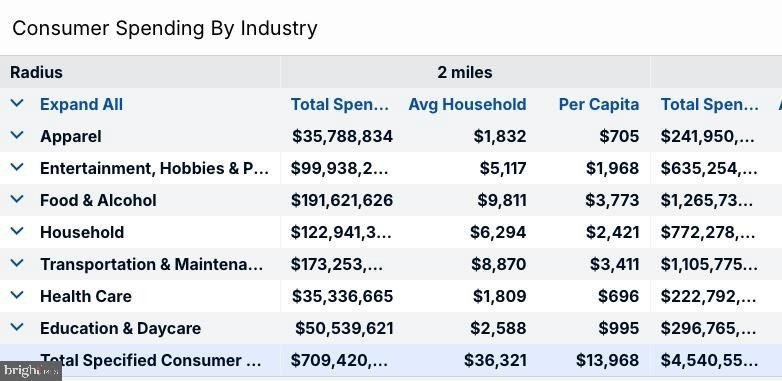Select the Health Care row label

click(x=86, y=296)
